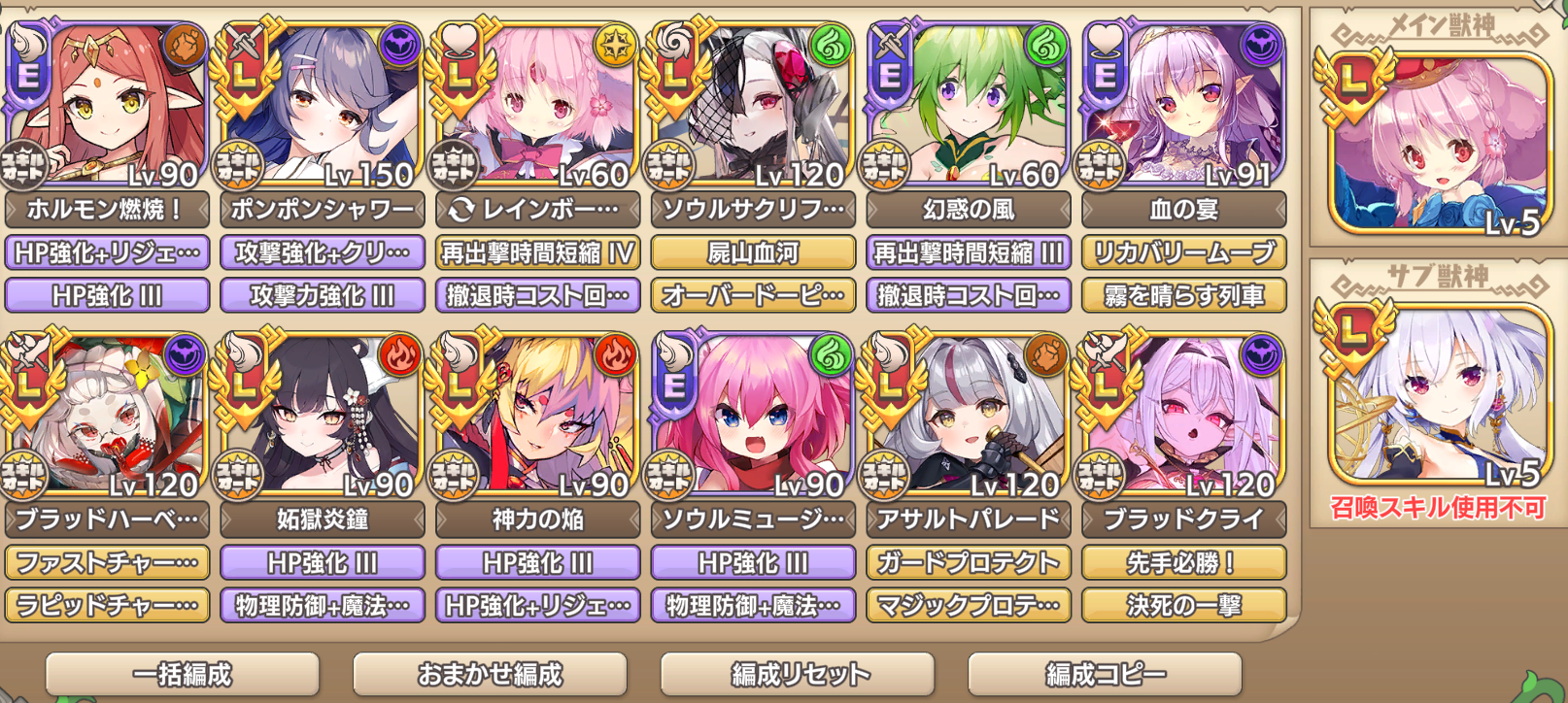This screenshot has height=703, width=1568.
Task: Click L rarity badge on main beast god
Action: tap(1353, 83)
